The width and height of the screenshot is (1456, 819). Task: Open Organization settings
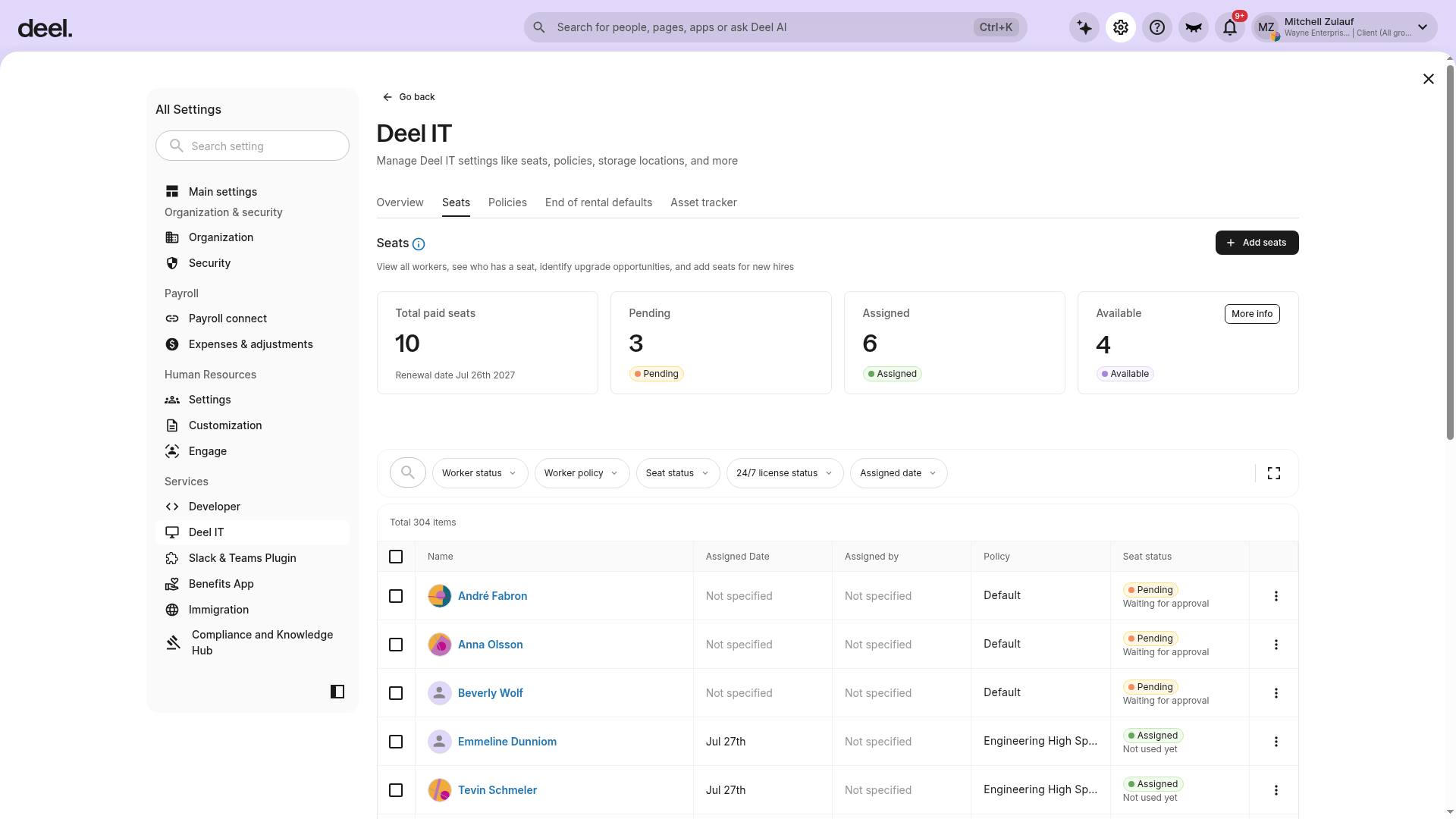(x=253, y=237)
